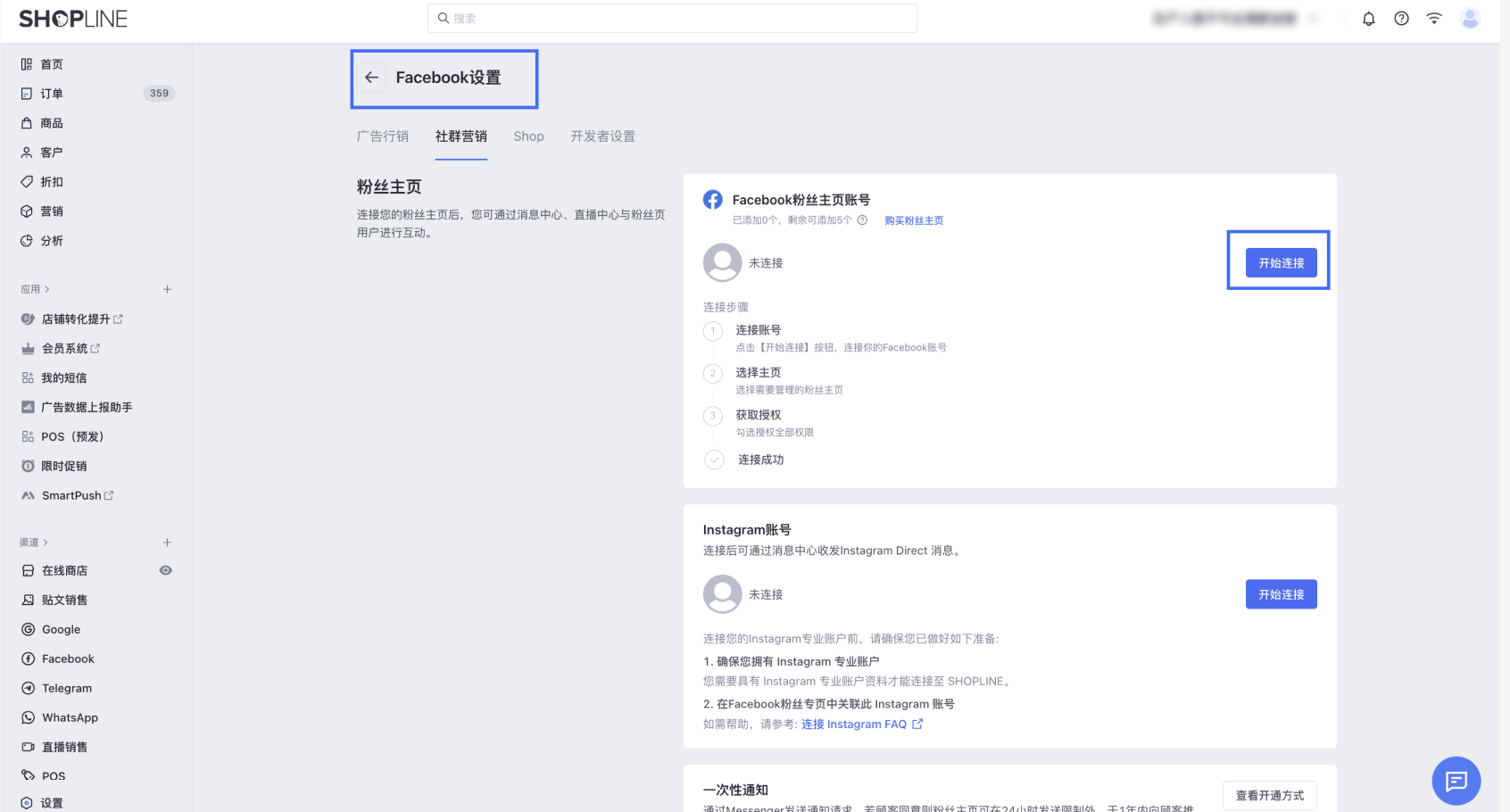Image resolution: width=1510 pixels, height=812 pixels.
Task: Open the 购买粉丝主页 link
Action: [914, 220]
